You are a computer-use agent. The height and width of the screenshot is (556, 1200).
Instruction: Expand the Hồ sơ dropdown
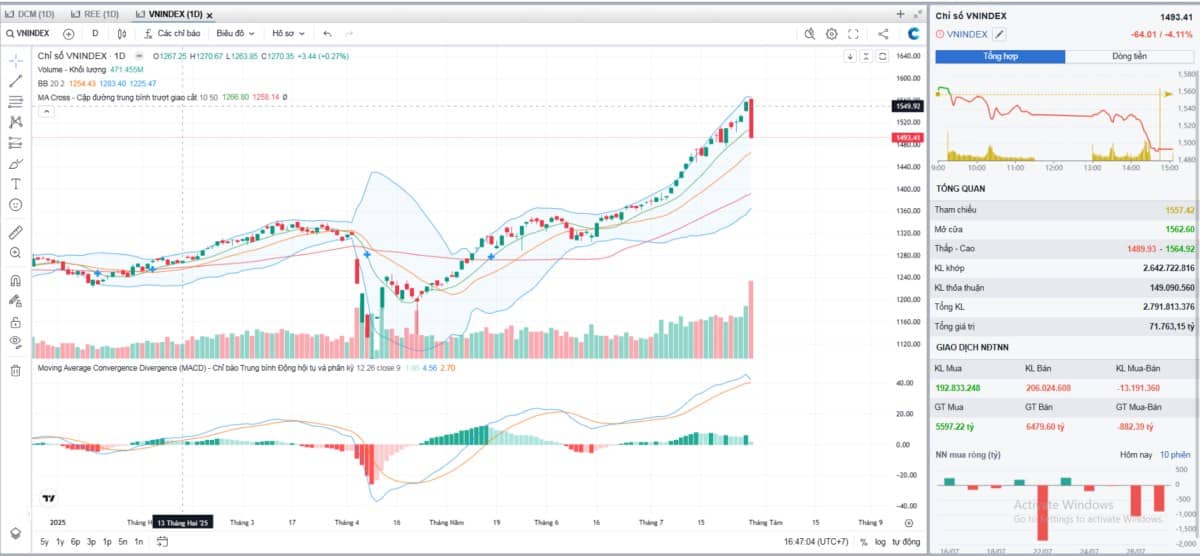tap(289, 33)
